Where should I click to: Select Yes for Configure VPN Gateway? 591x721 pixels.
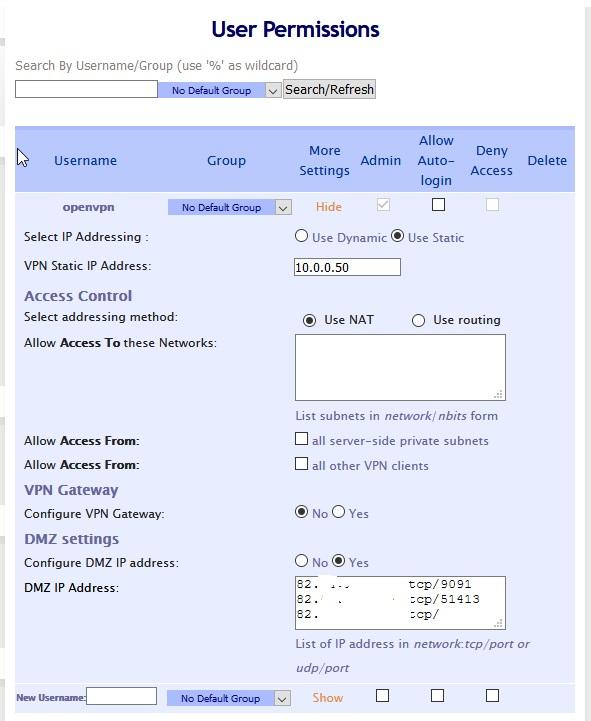[x=339, y=511]
